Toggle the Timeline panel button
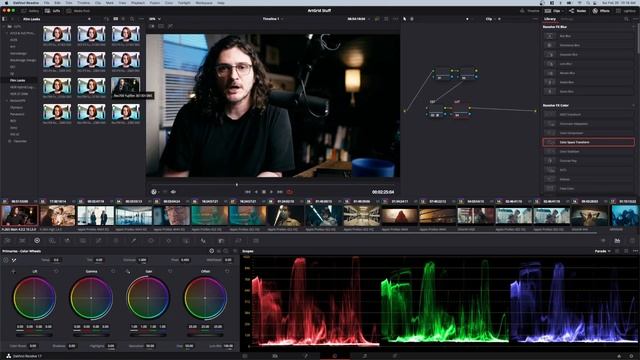640x360 pixels. pos(530,11)
